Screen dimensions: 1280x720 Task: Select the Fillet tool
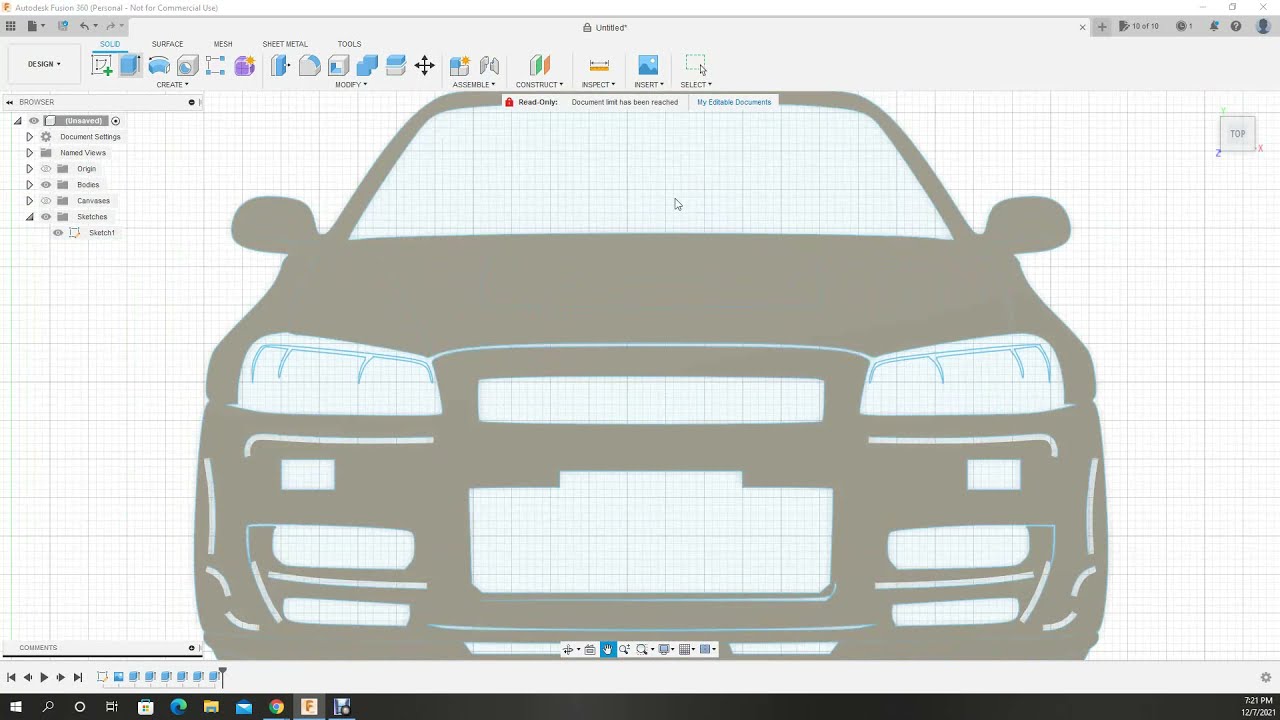coord(309,66)
